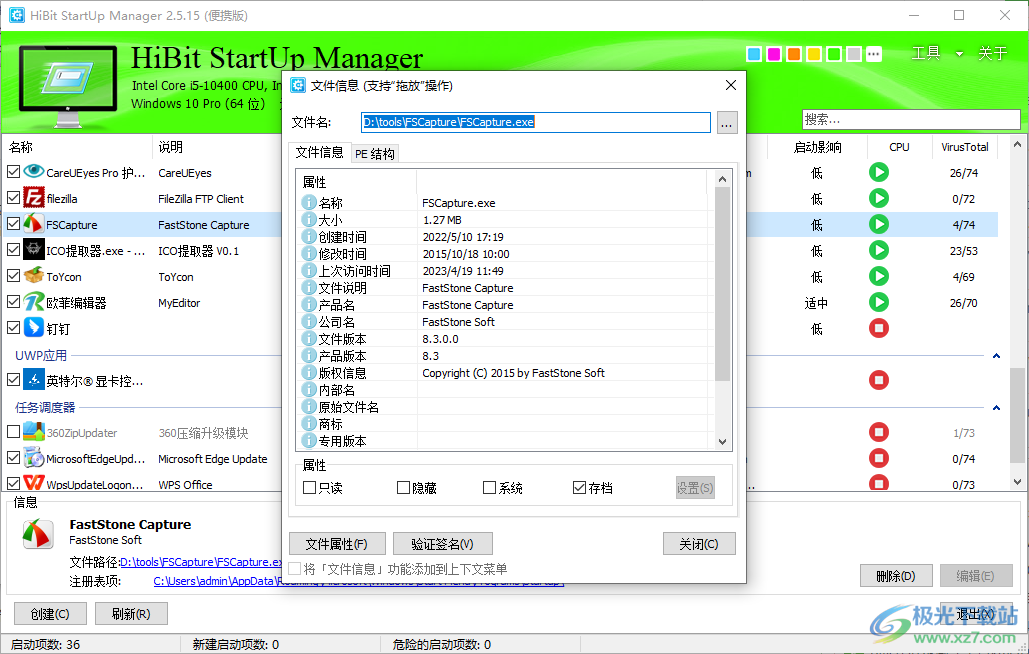Sort list by 启动影响 column
Viewport: 1029px width, 654px height.
click(x=817, y=147)
